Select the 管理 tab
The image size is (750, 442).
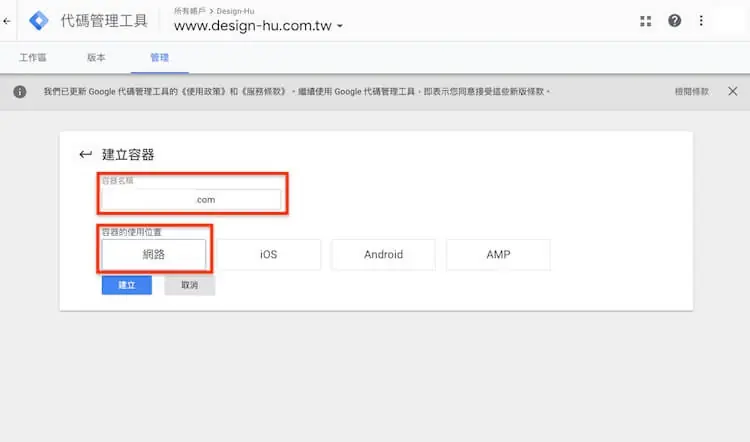[159, 57]
